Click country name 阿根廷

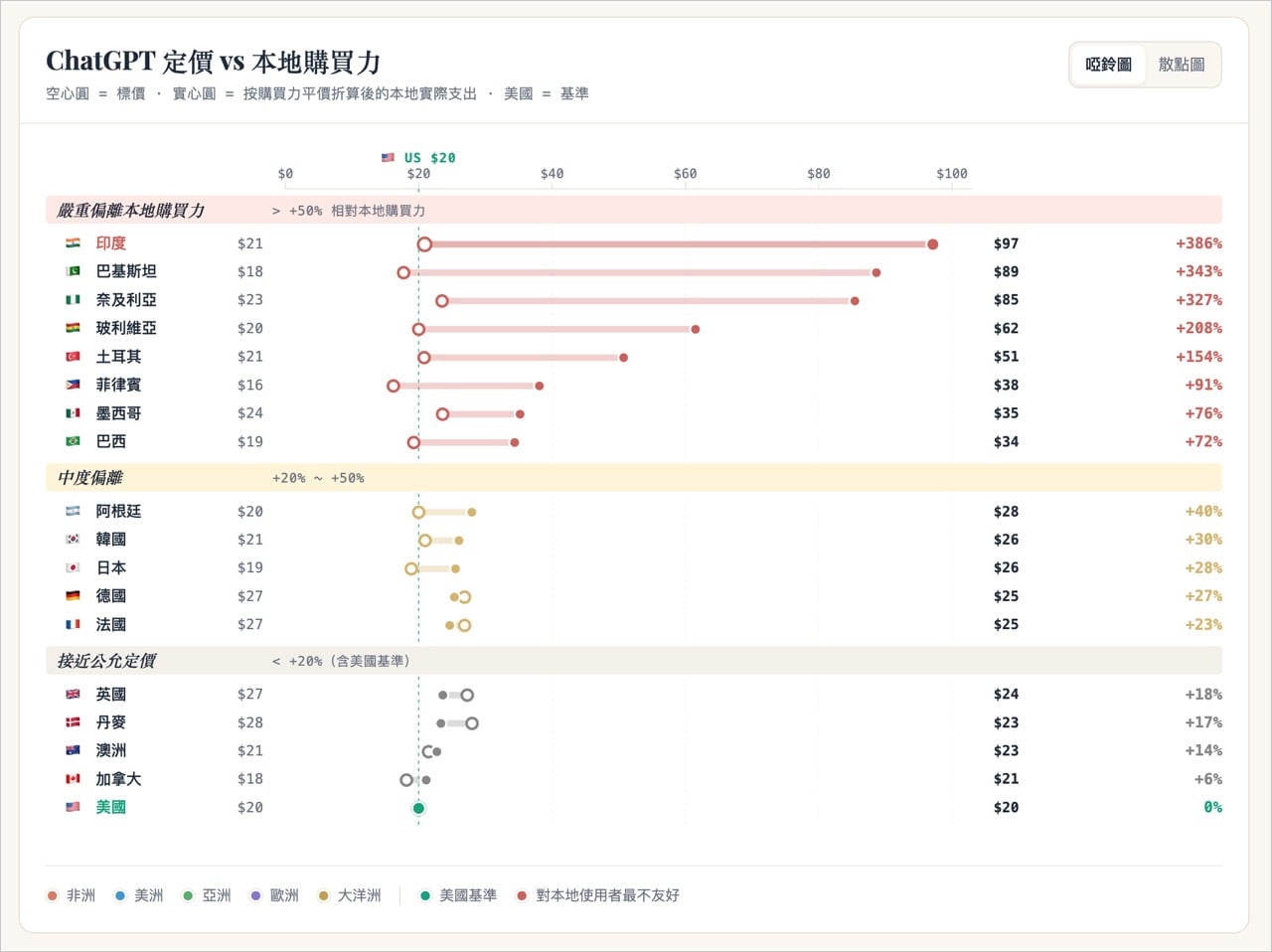coord(118,511)
